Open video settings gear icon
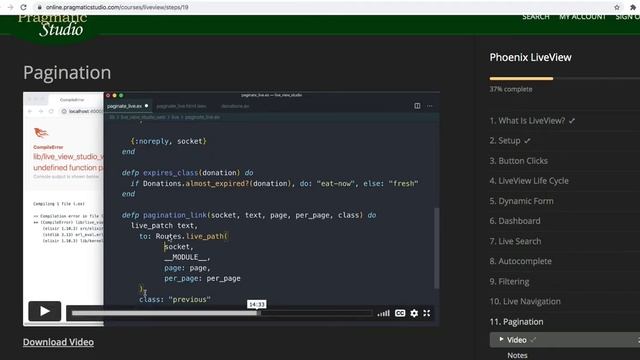This screenshot has width=640, height=360. click(x=414, y=313)
